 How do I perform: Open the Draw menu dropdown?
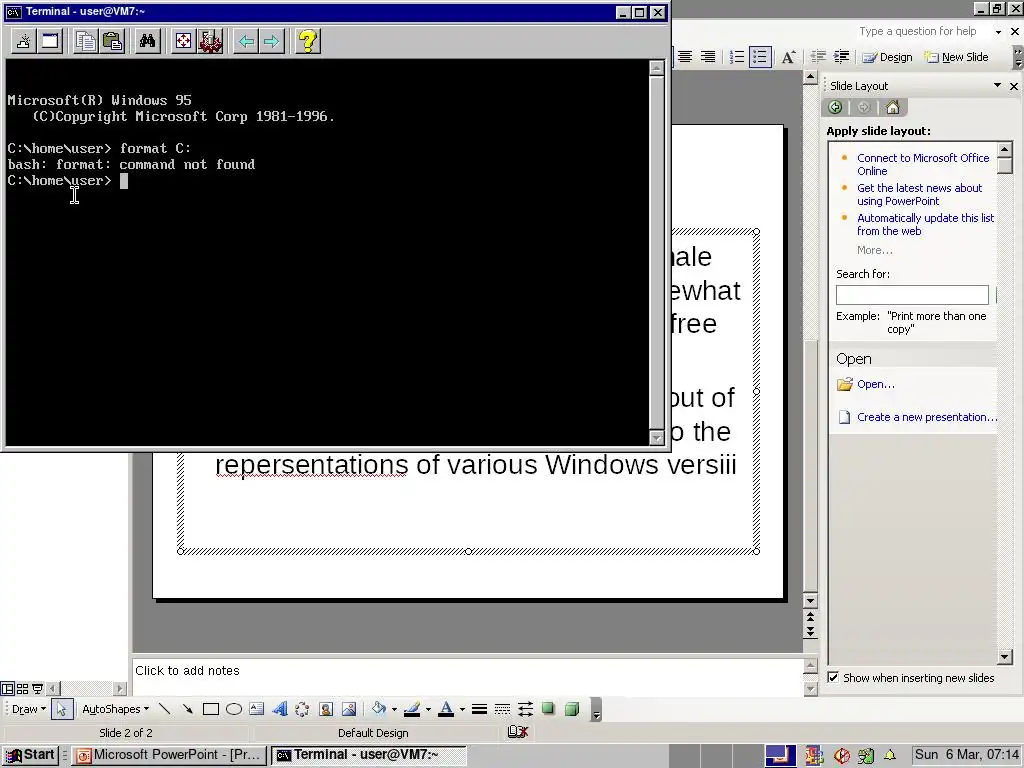[x=29, y=709]
